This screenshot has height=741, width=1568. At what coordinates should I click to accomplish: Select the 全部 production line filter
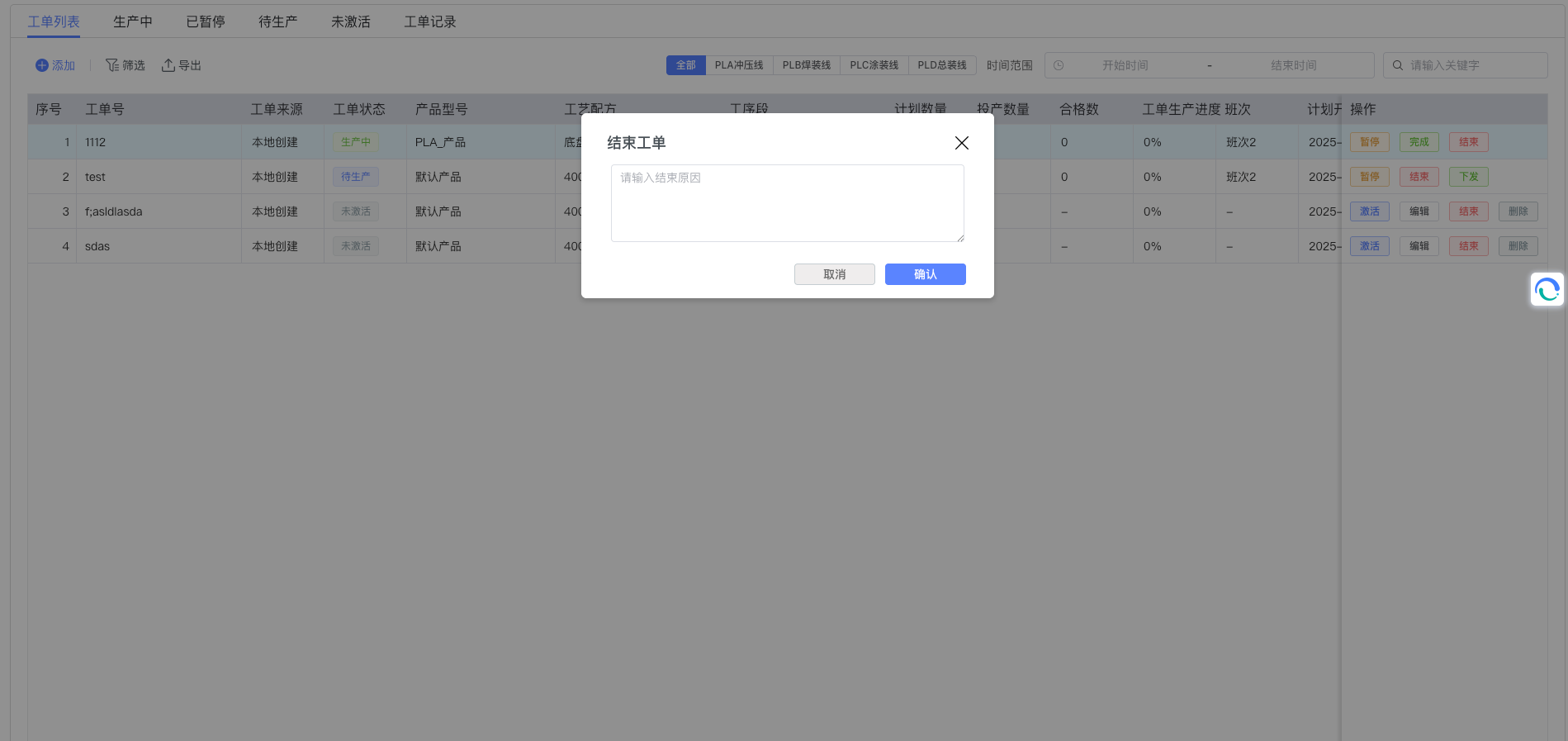[x=685, y=65]
